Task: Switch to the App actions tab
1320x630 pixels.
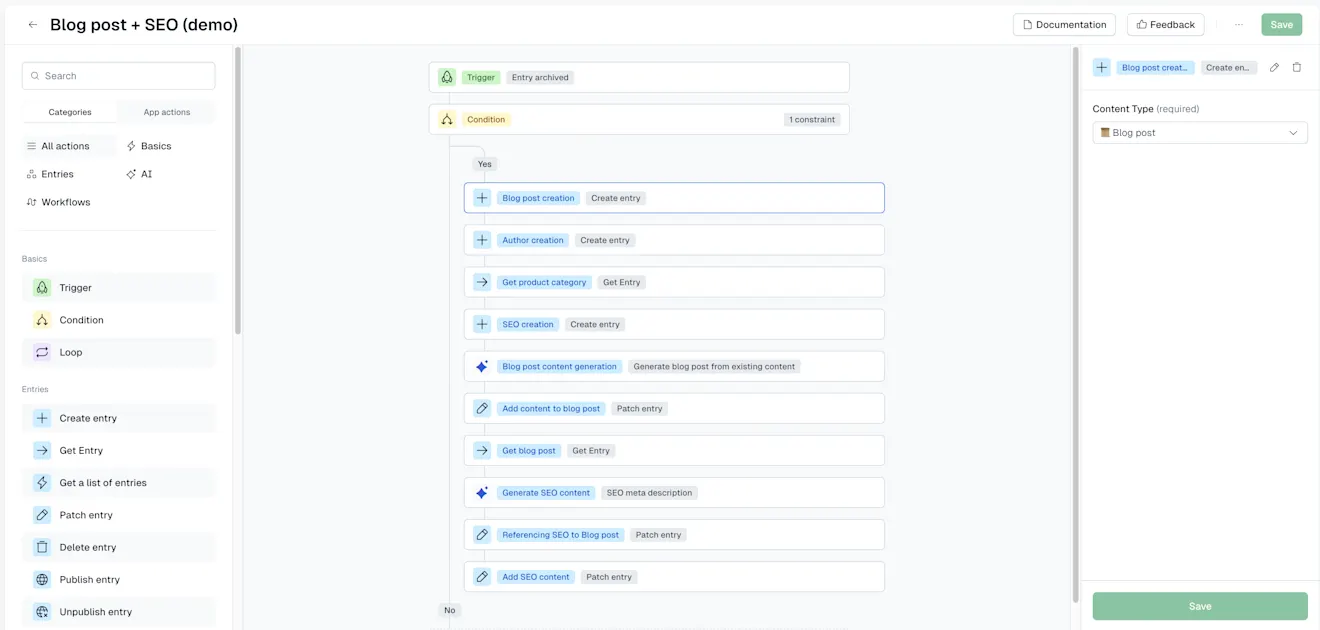Action: click(166, 111)
